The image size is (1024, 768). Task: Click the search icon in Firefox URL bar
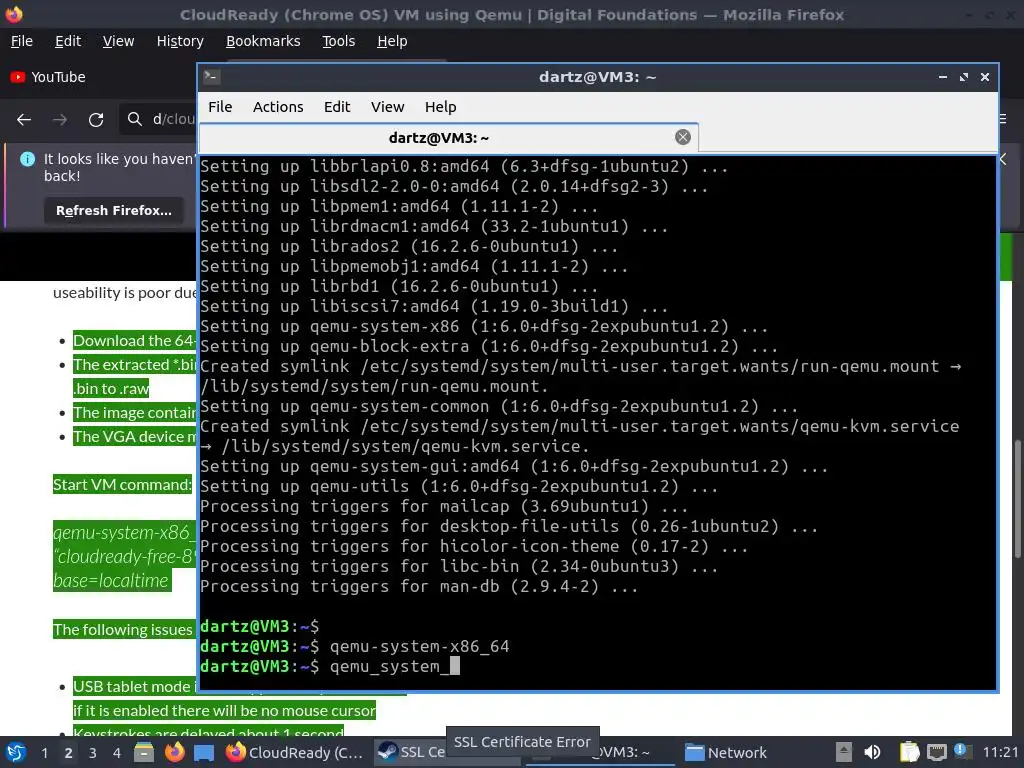pyautogui.click(x=135, y=119)
